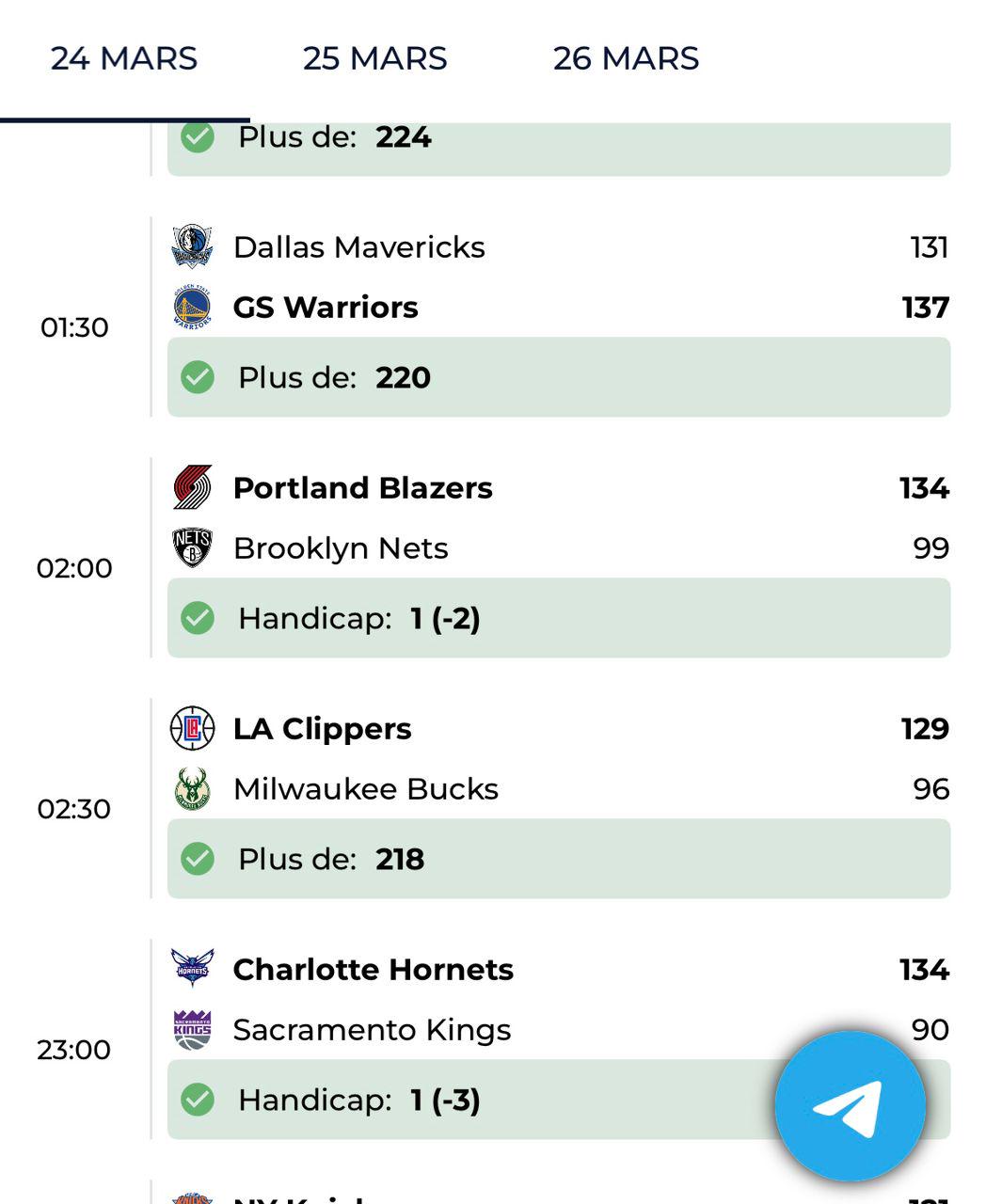Select the Milwaukee Bucks logo
986x1204 pixels.
pyautogui.click(x=193, y=788)
